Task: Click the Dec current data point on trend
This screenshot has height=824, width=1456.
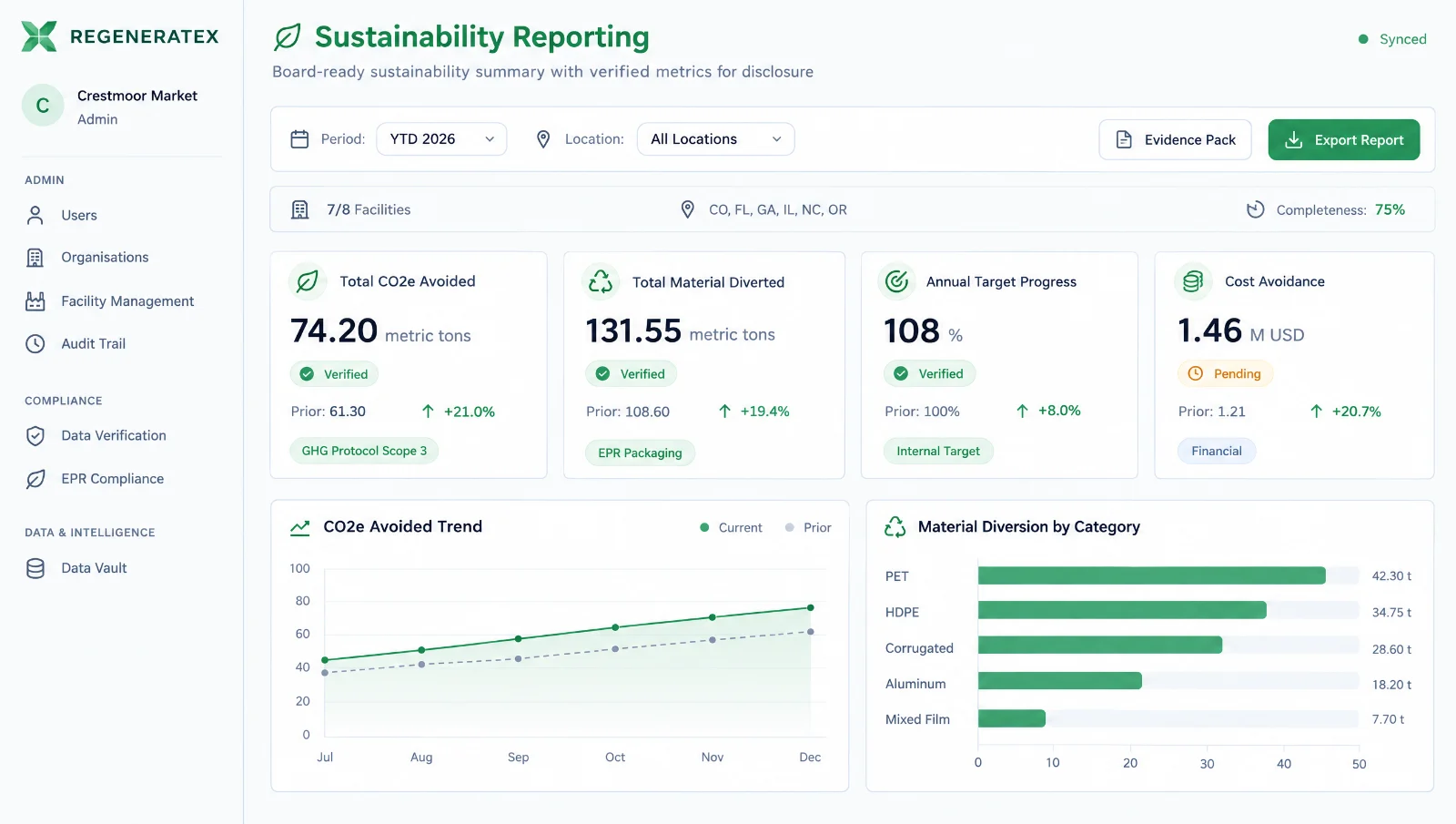Action: [x=810, y=607]
